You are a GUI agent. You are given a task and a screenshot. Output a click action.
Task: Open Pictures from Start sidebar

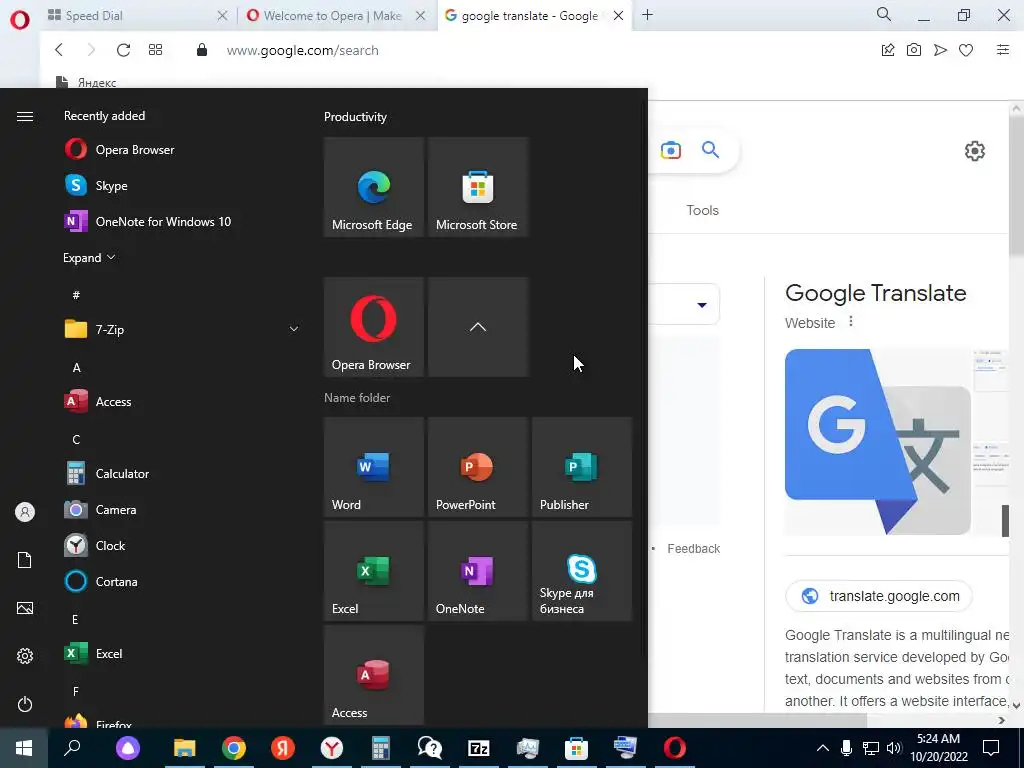click(25, 608)
